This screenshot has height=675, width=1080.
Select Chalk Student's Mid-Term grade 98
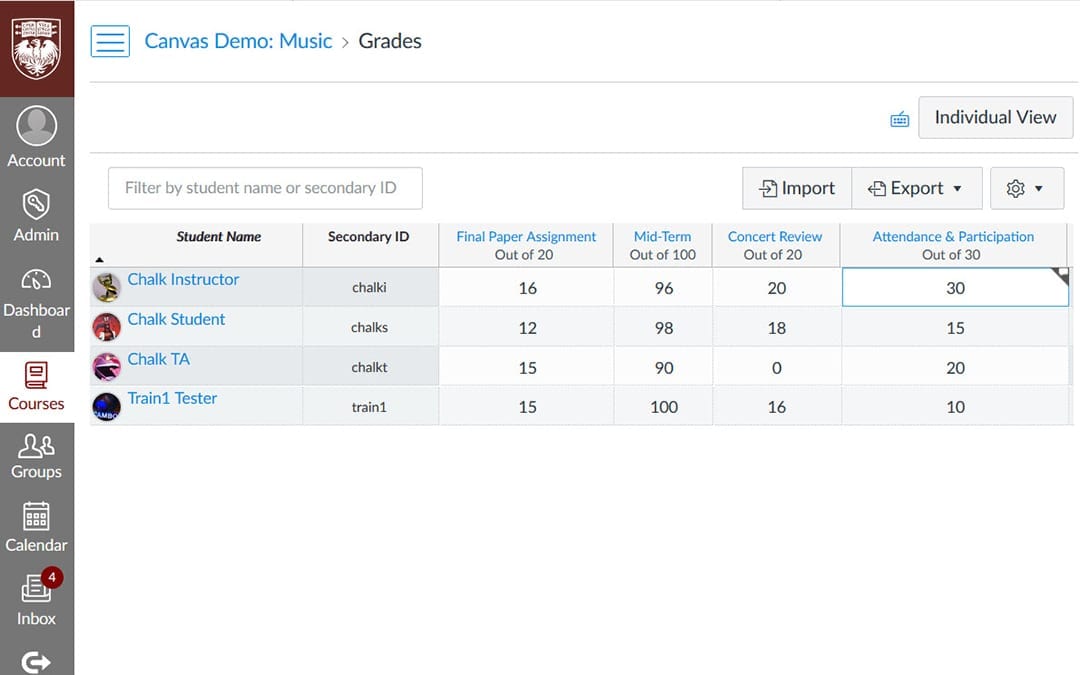[x=663, y=327]
